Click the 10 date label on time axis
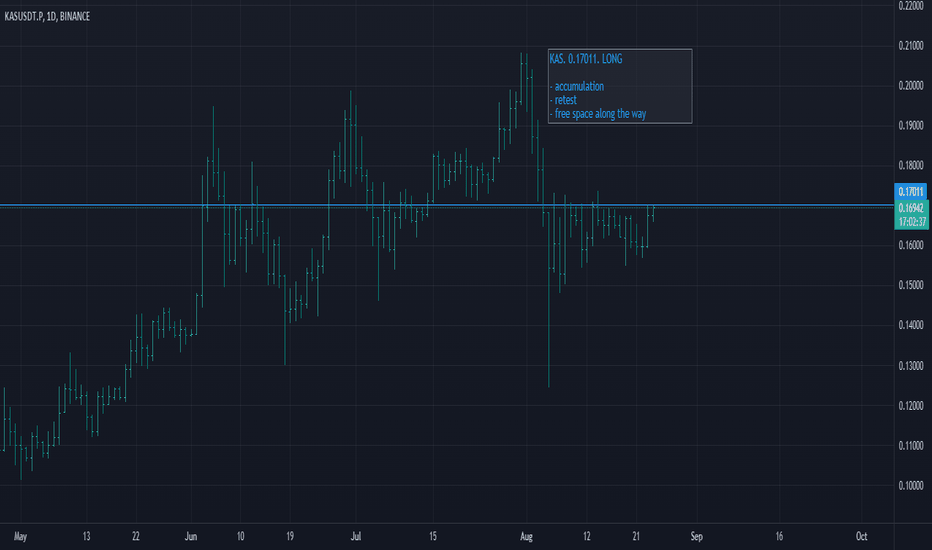Screen dimensions: 932x550 pos(240,536)
